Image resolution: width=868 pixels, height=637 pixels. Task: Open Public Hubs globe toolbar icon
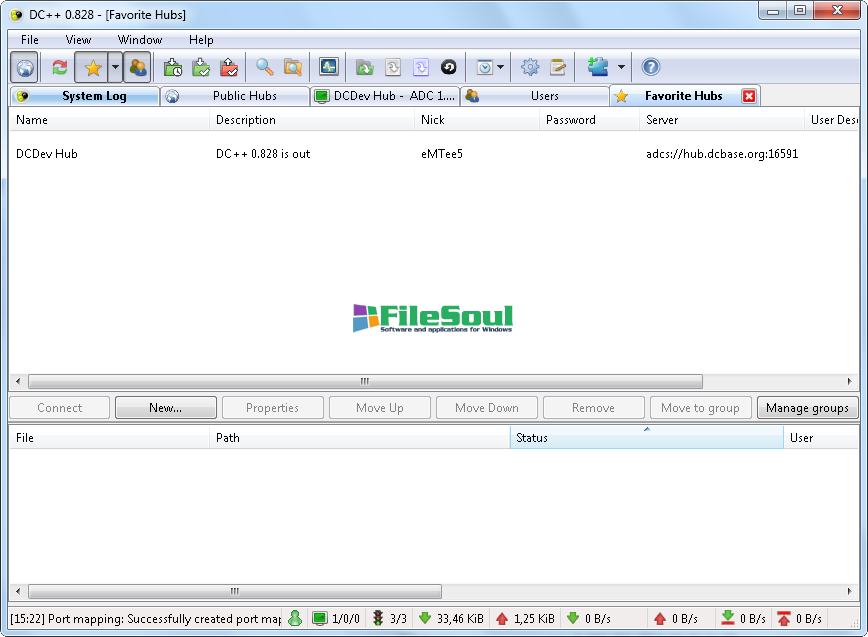[x=24, y=68]
